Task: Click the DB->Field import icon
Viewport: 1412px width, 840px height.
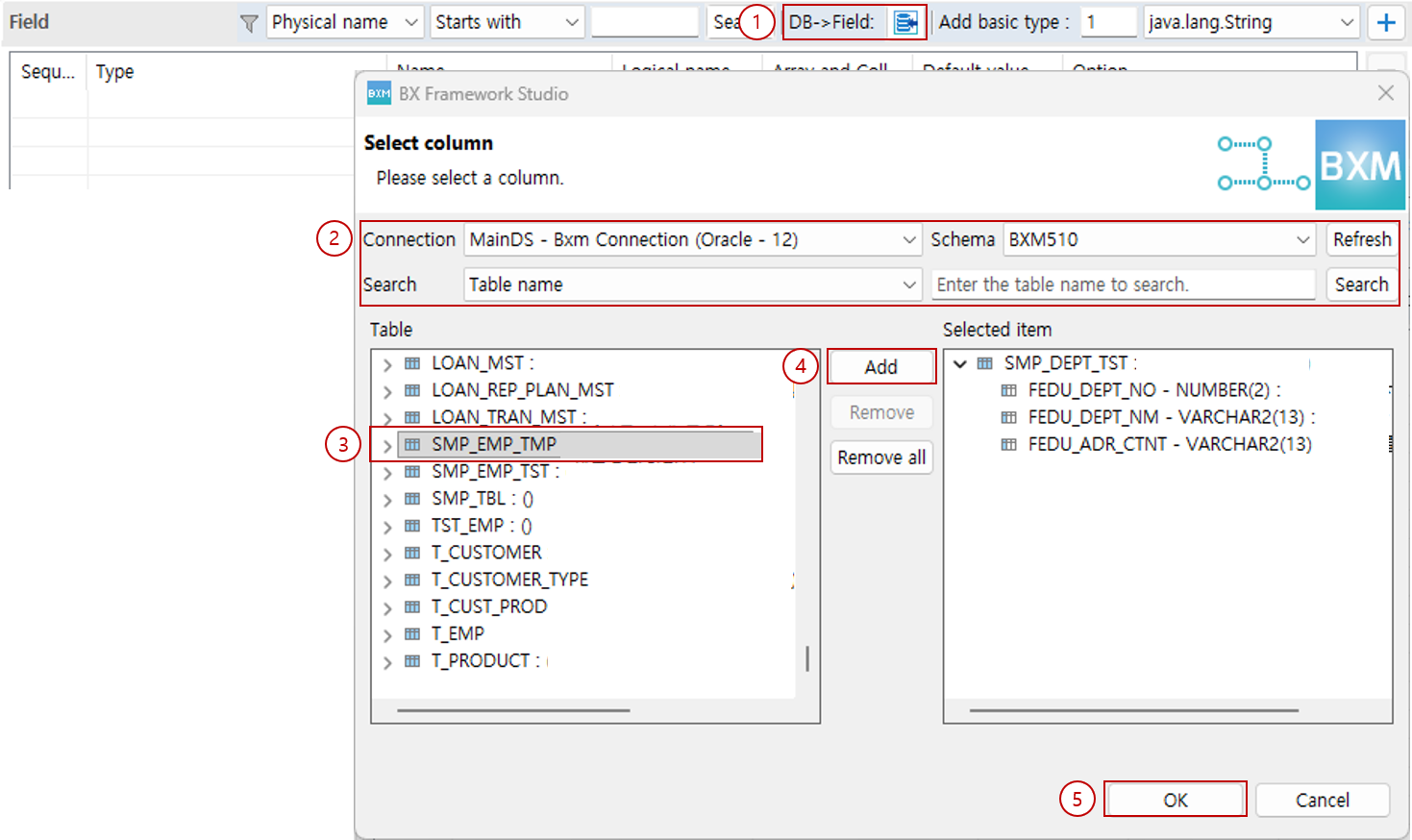Action: tap(904, 22)
